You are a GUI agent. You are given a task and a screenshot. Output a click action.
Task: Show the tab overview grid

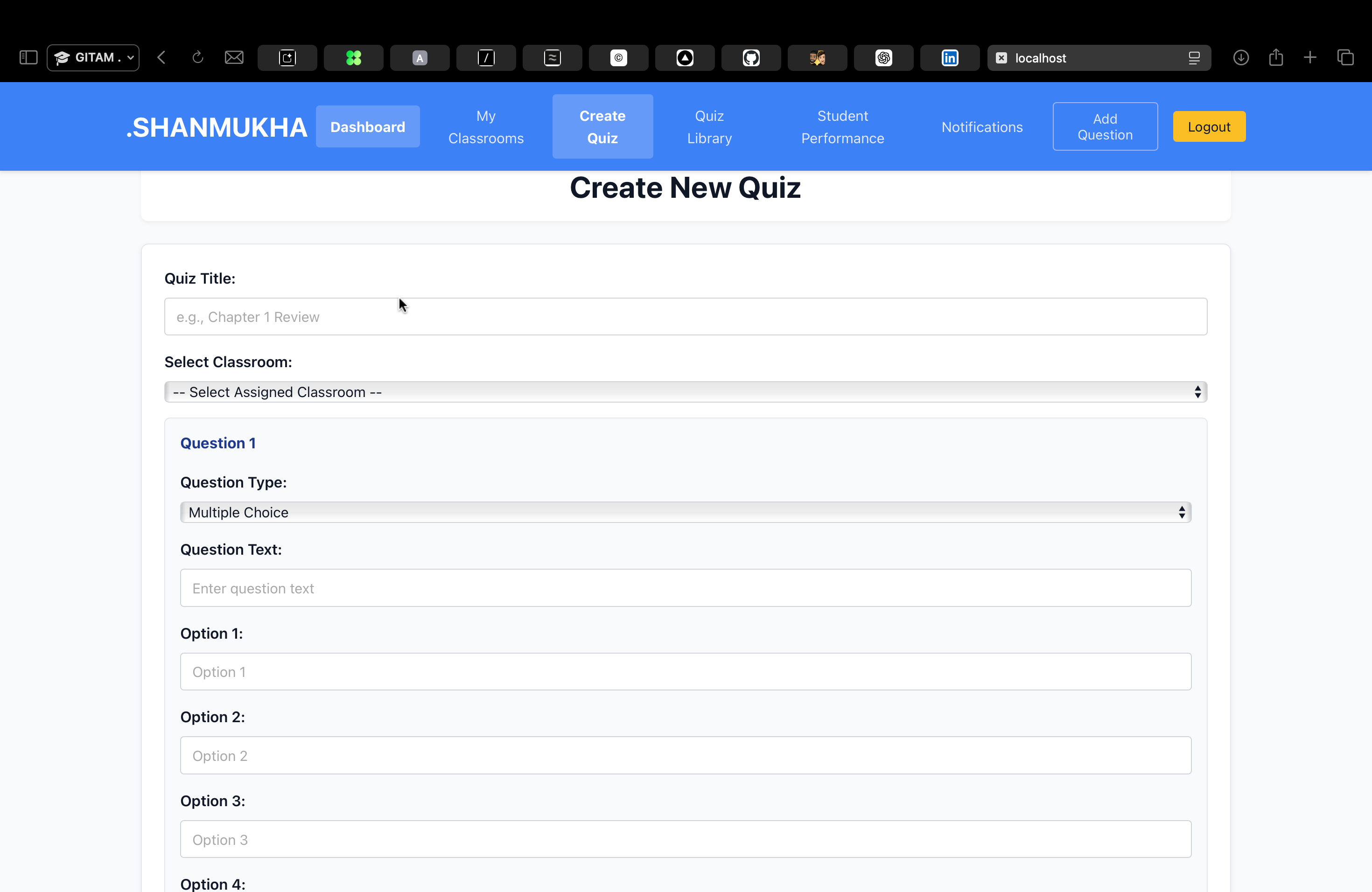(1346, 58)
